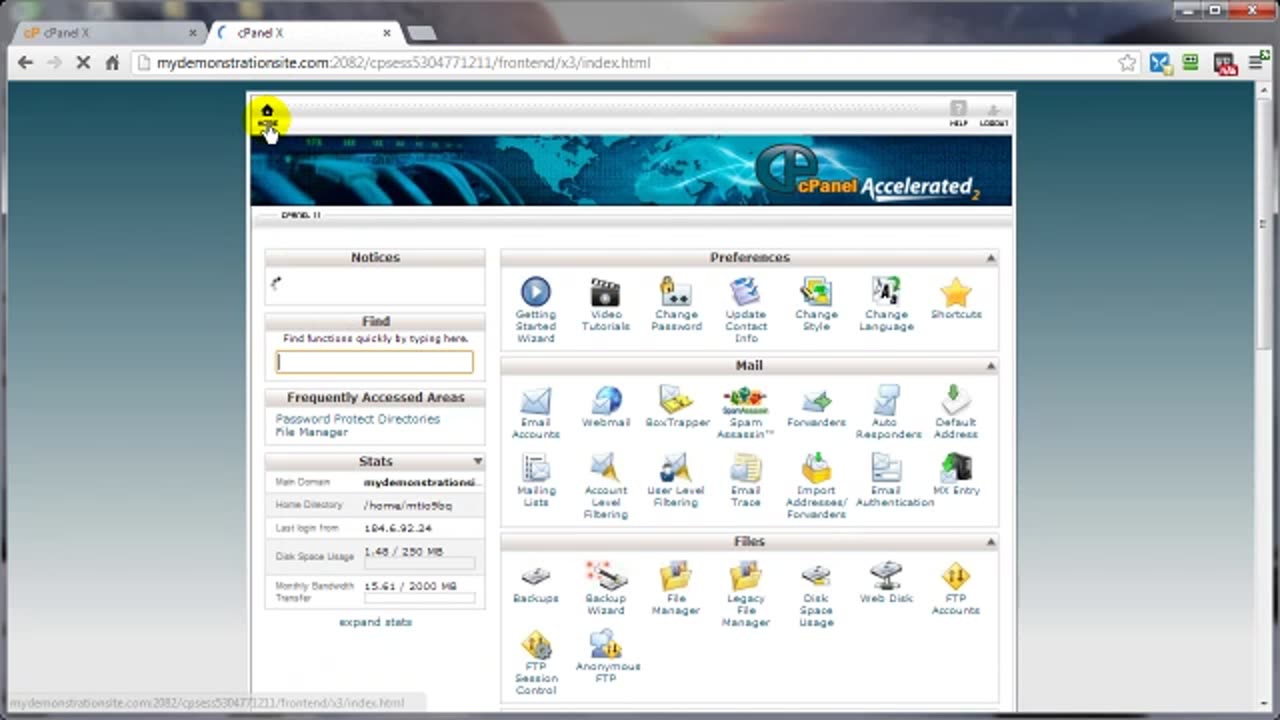
Task: Open Import Addresses/Forwarders
Action: (816, 485)
